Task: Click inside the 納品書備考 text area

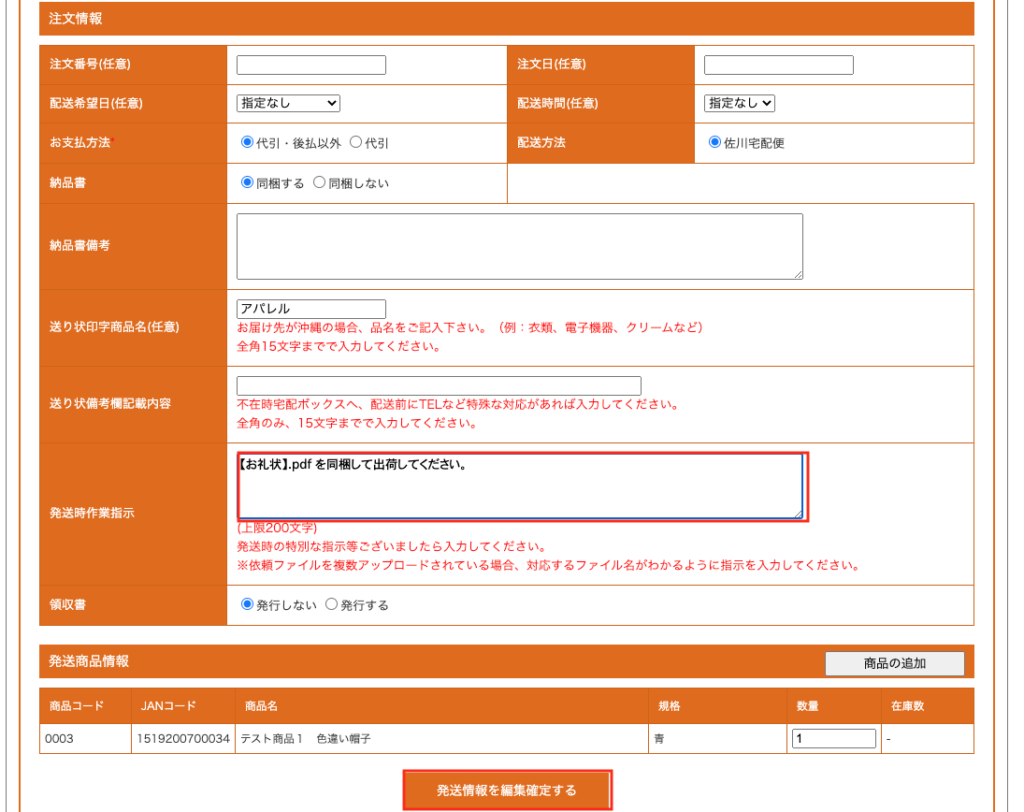Action: pyautogui.click(x=519, y=245)
